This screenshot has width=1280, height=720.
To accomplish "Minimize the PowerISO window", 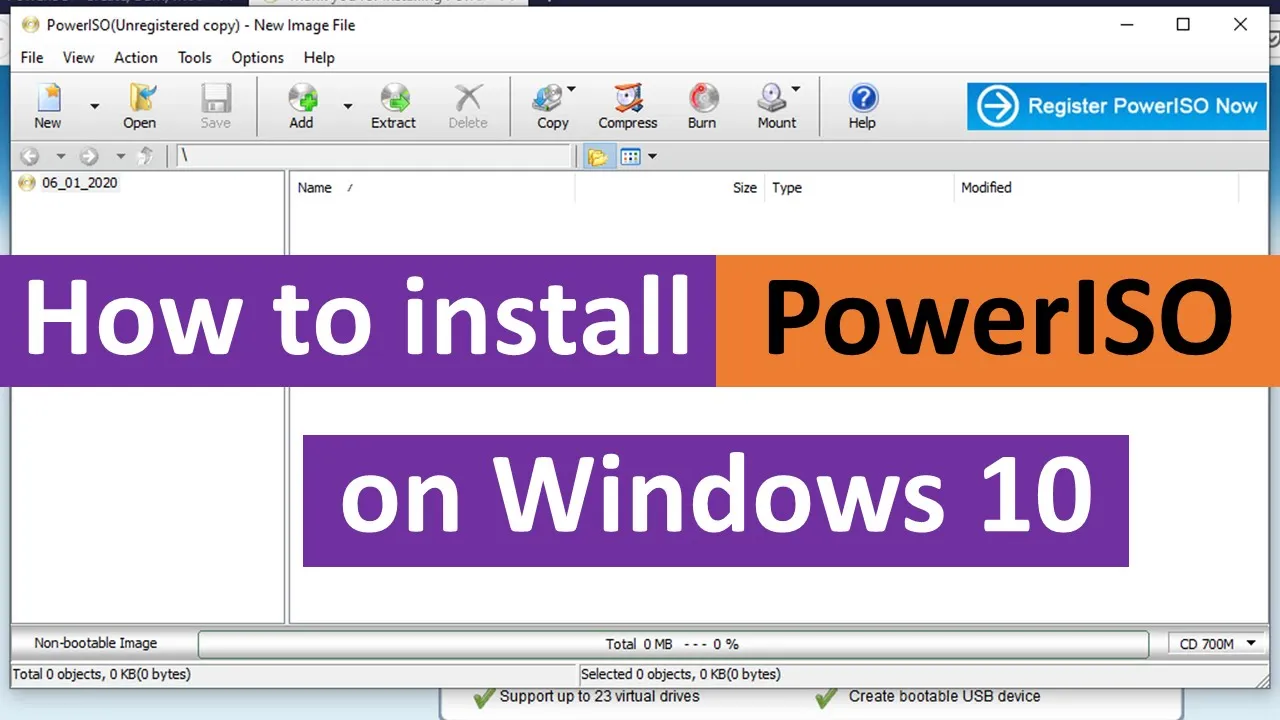I will coord(1125,25).
